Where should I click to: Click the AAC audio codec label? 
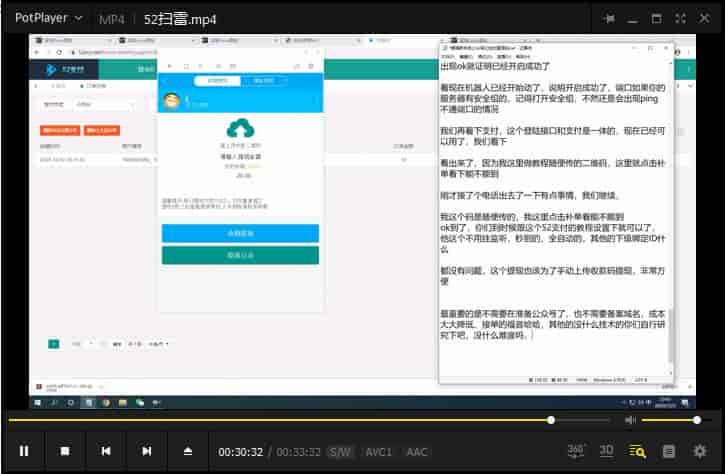click(417, 452)
